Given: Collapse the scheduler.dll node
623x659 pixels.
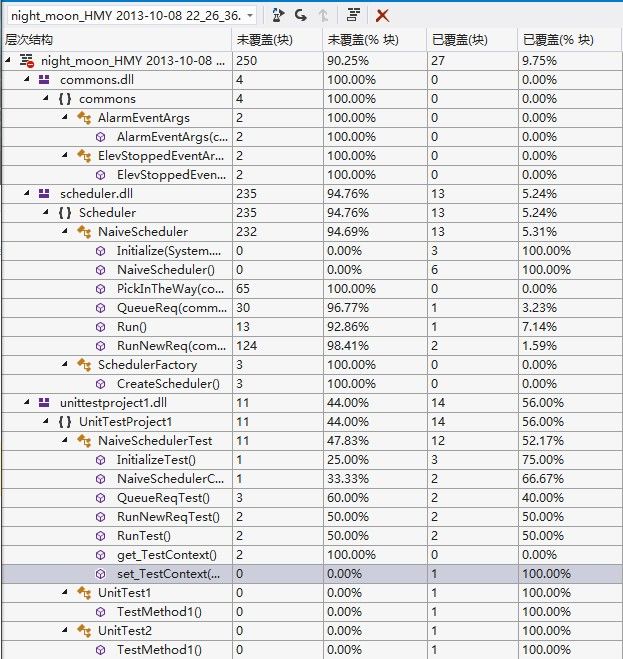Looking at the screenshot, I should point(27,193).
